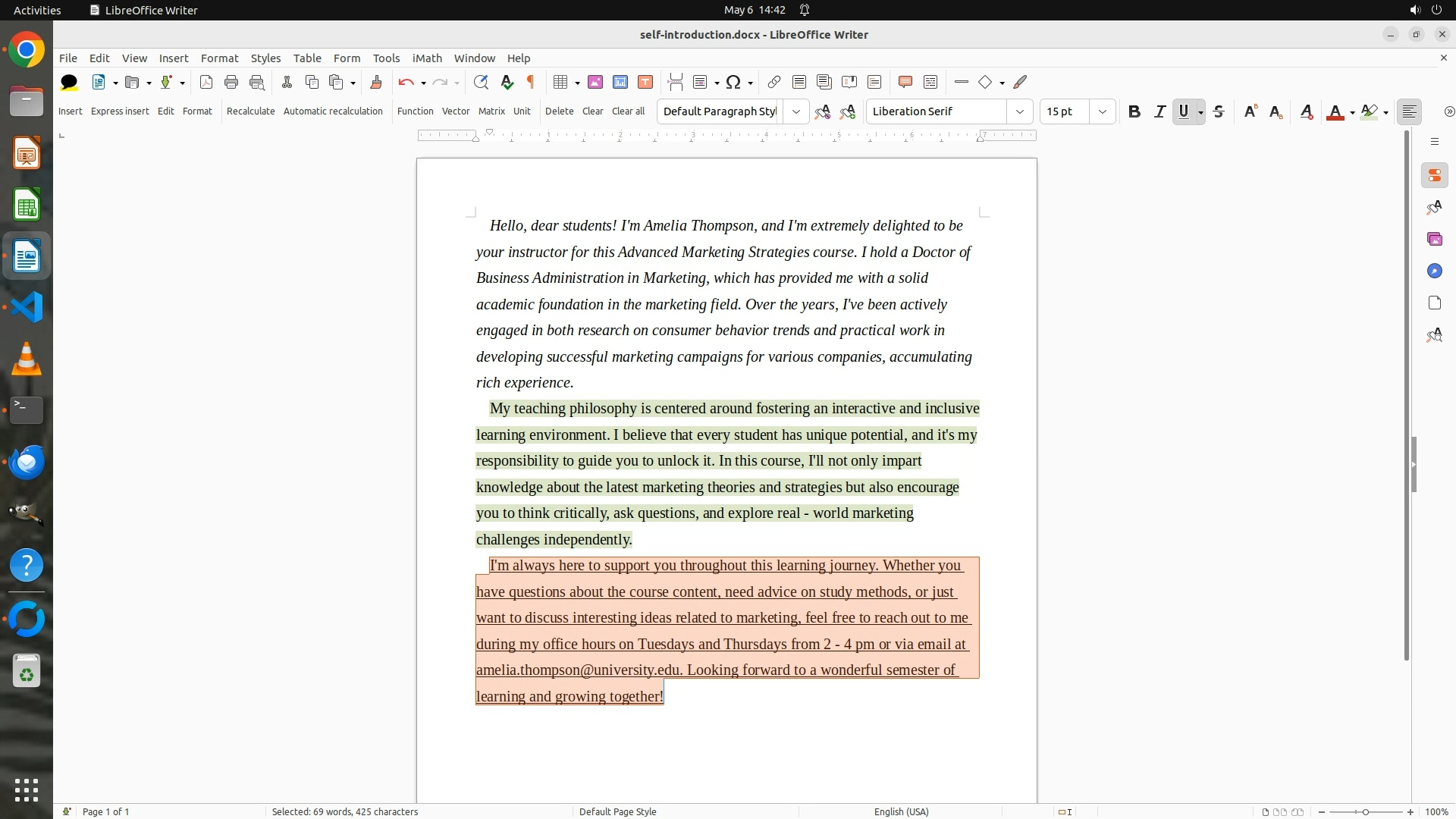Click the Insert Image icon
Viewport: 1456px width, 819px height.
pyautogui.click(x=595, y=82)
